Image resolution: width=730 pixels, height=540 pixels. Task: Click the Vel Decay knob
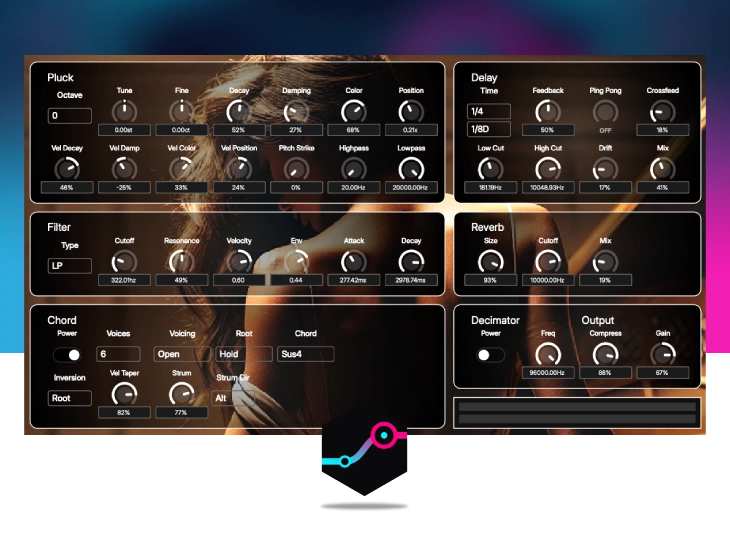[67, 169]
